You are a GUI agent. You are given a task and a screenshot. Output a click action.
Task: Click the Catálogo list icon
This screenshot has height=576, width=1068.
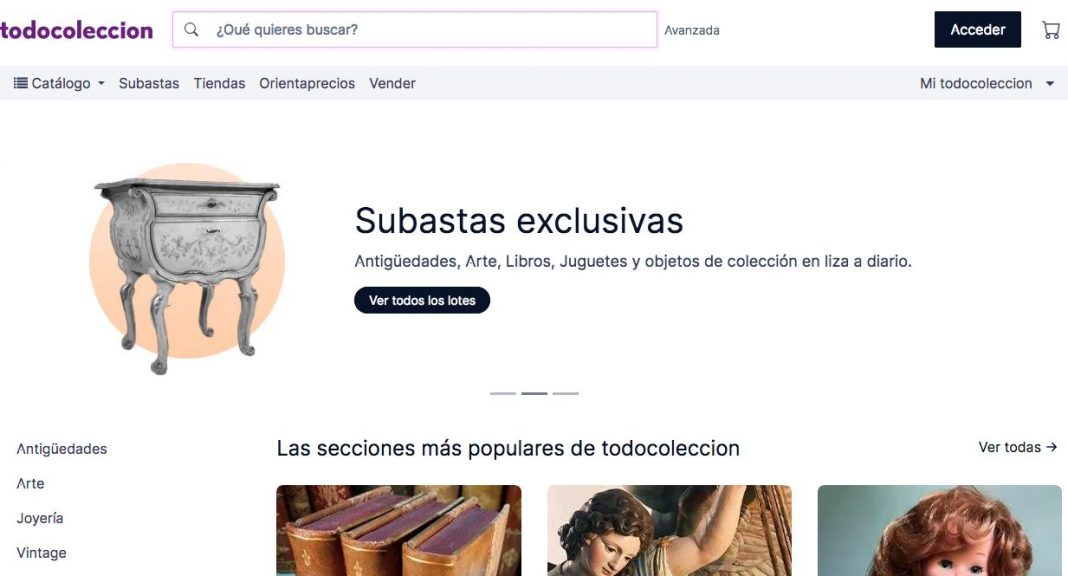pos(21,83)
